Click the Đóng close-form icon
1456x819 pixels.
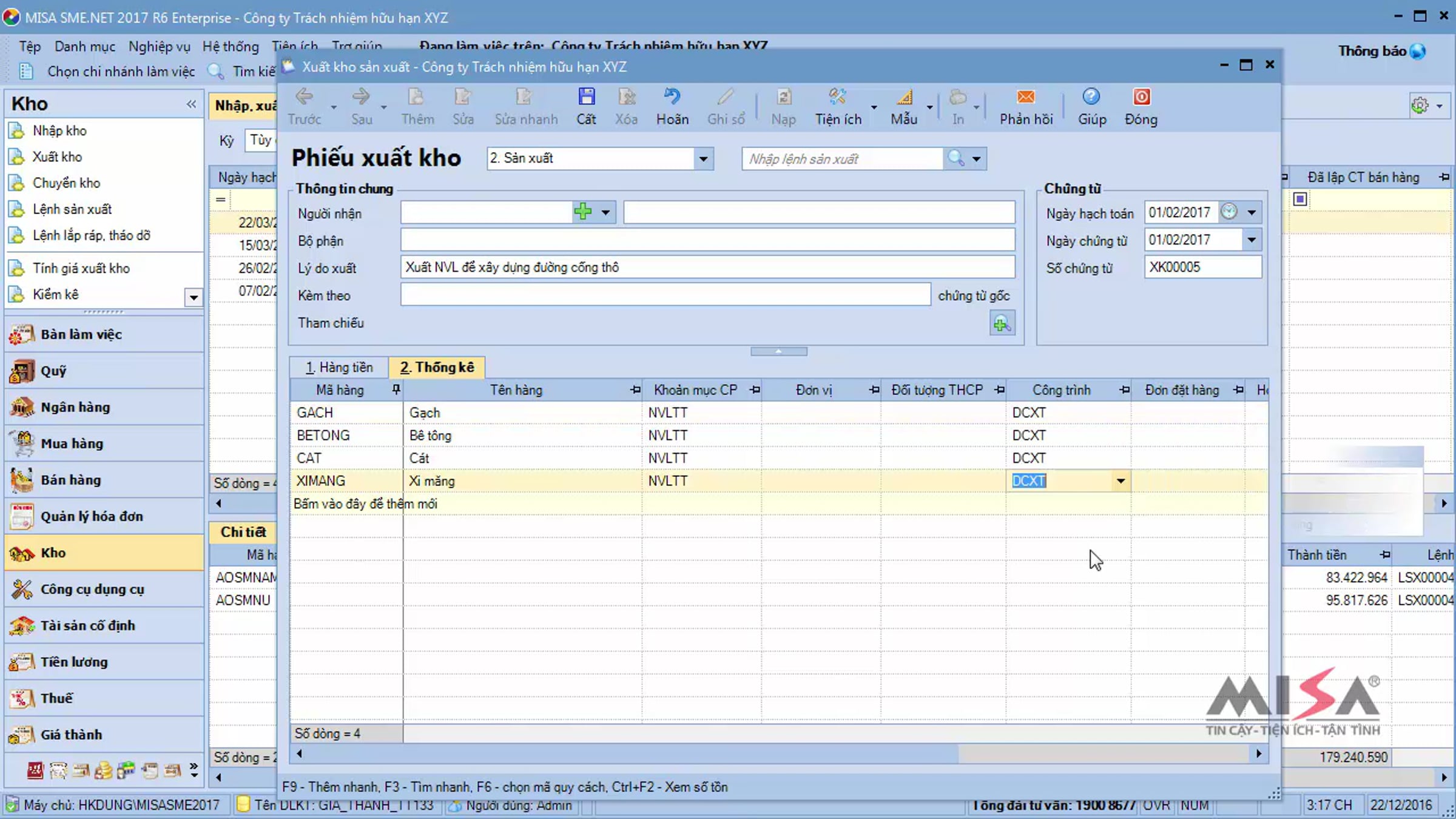[1141, 97]
